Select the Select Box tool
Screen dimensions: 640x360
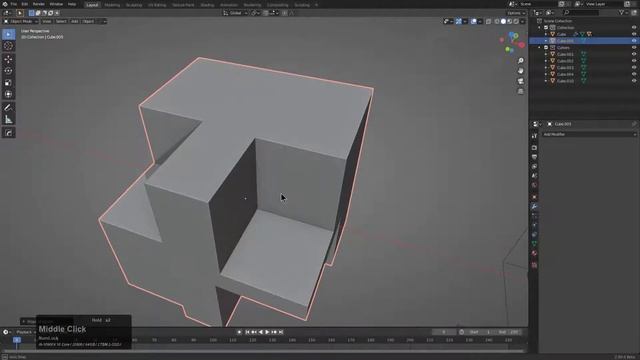pyautogui.click(x=8, y=34)
